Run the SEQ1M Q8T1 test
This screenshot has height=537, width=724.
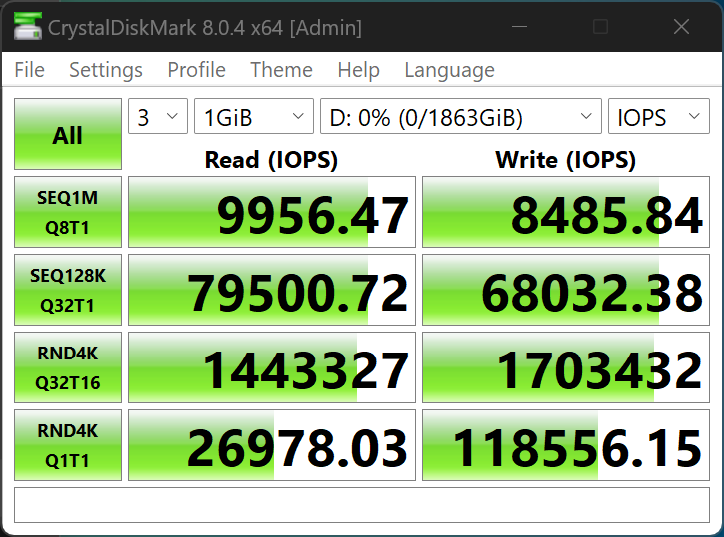click(x=68, y=212)
